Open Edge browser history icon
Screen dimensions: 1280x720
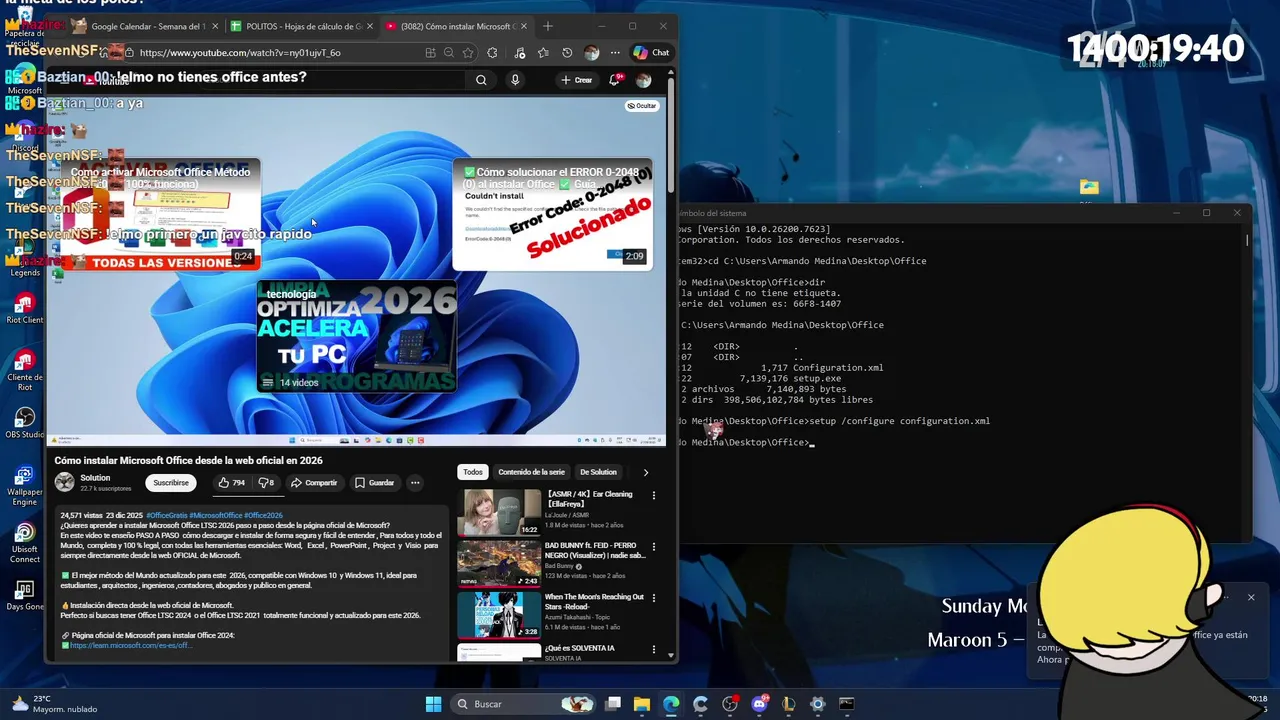(x=567, y=53)
